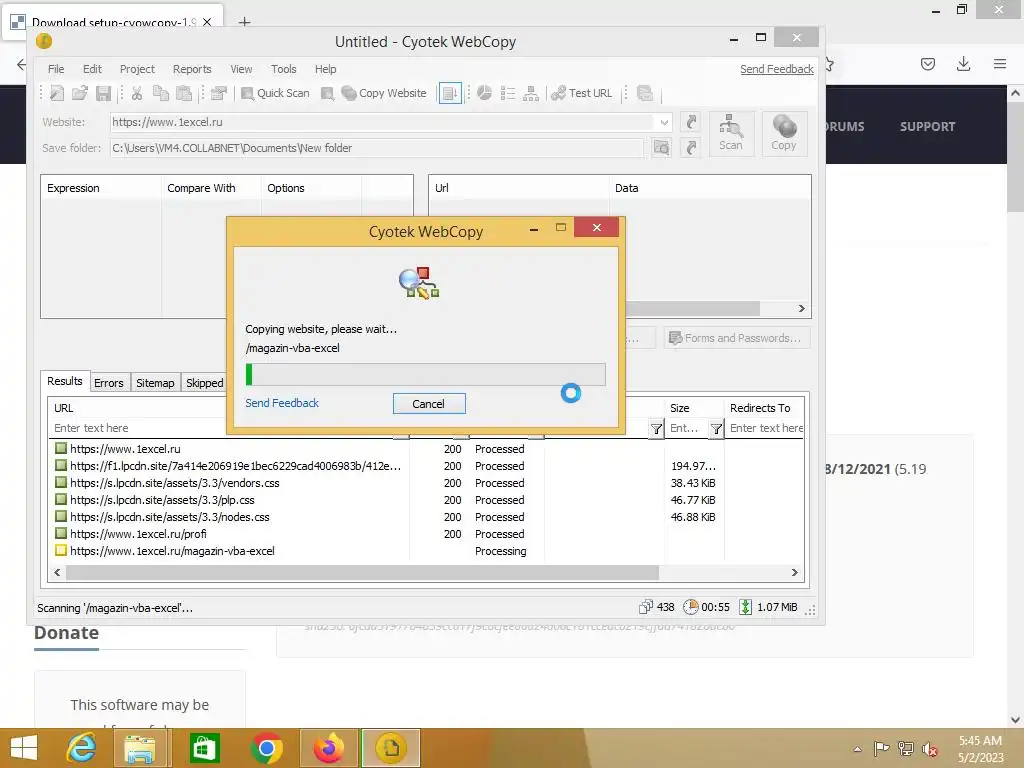Click filter funnel icon left of Size filter

coord(656,428)
